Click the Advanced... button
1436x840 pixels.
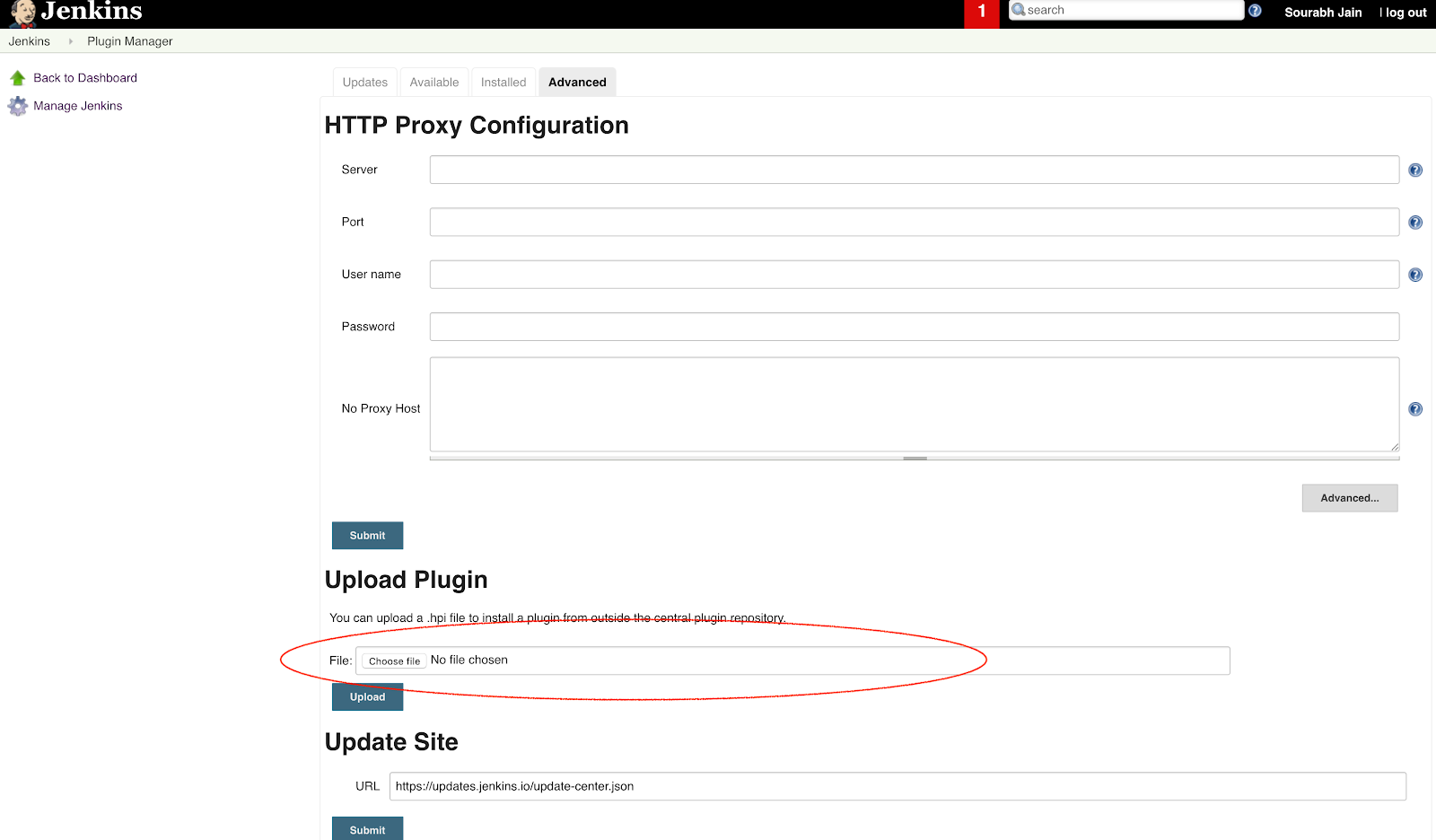click(x=1350, y=498)
